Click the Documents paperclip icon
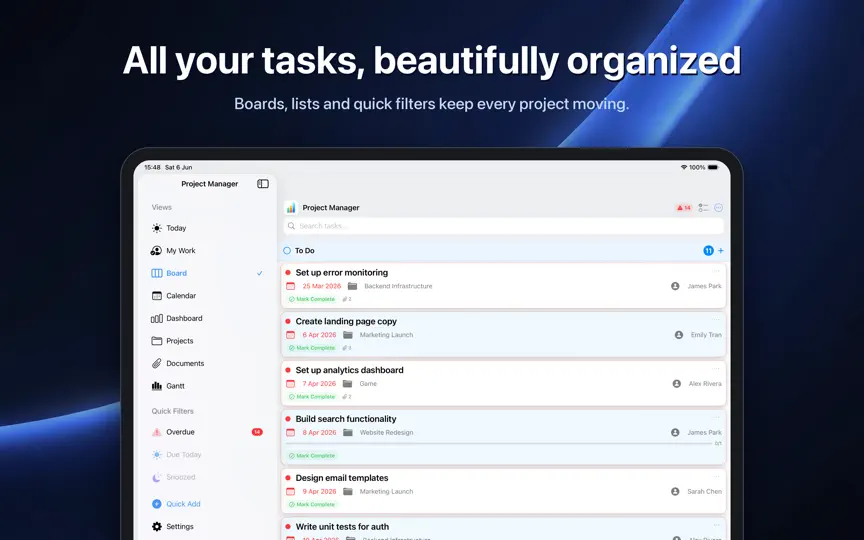Image resolution: width=864 pixels, height=540 pixels. pyautogui.click(x=156, y=364)
